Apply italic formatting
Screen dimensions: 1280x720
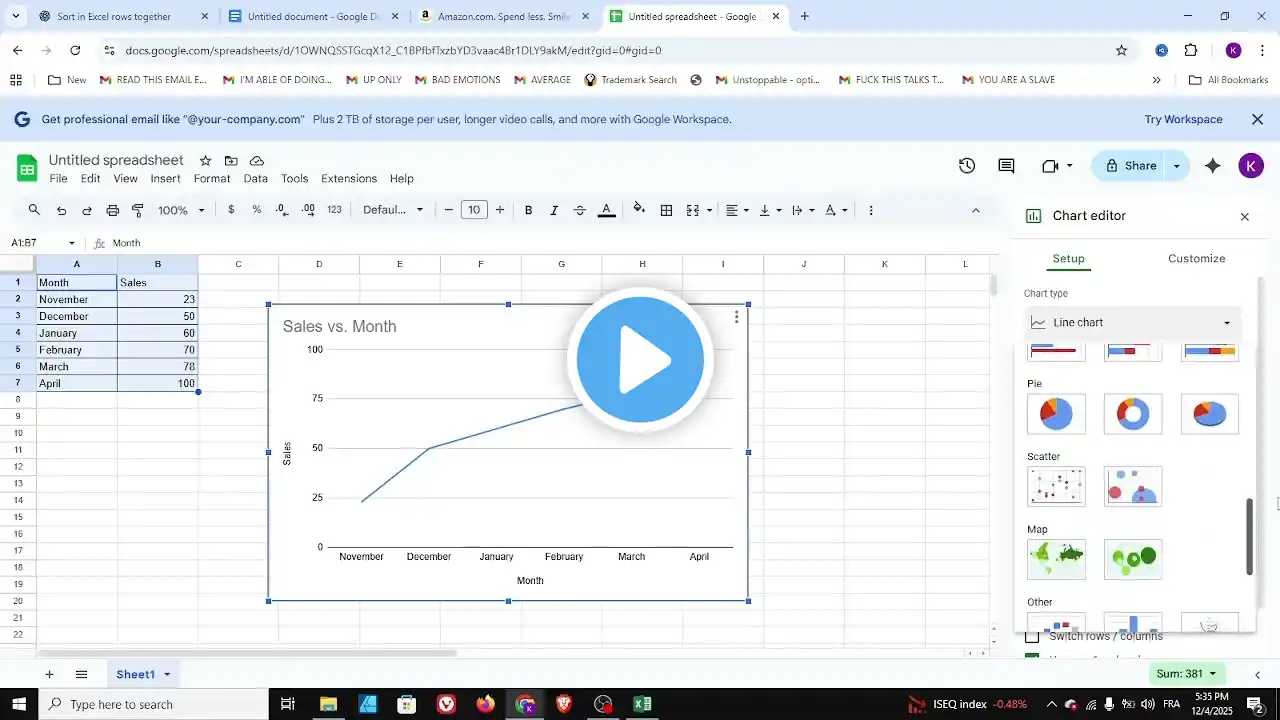tap(554, 210)
